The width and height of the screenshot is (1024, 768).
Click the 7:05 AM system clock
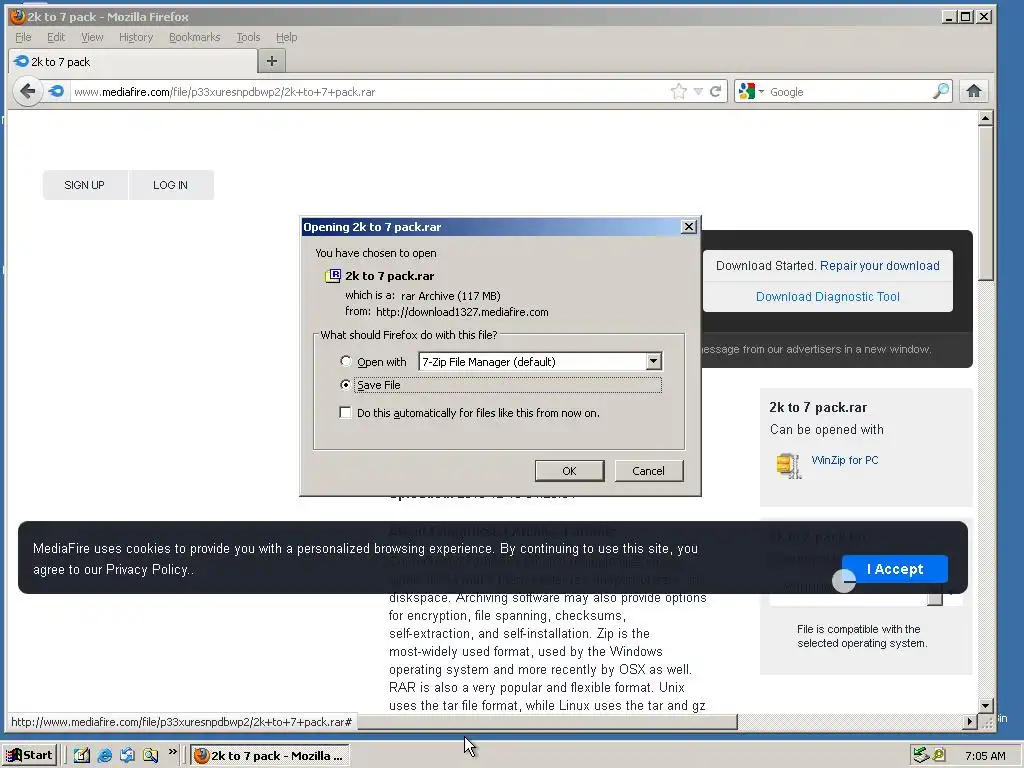pyautogui.click(x=985, y=756)
